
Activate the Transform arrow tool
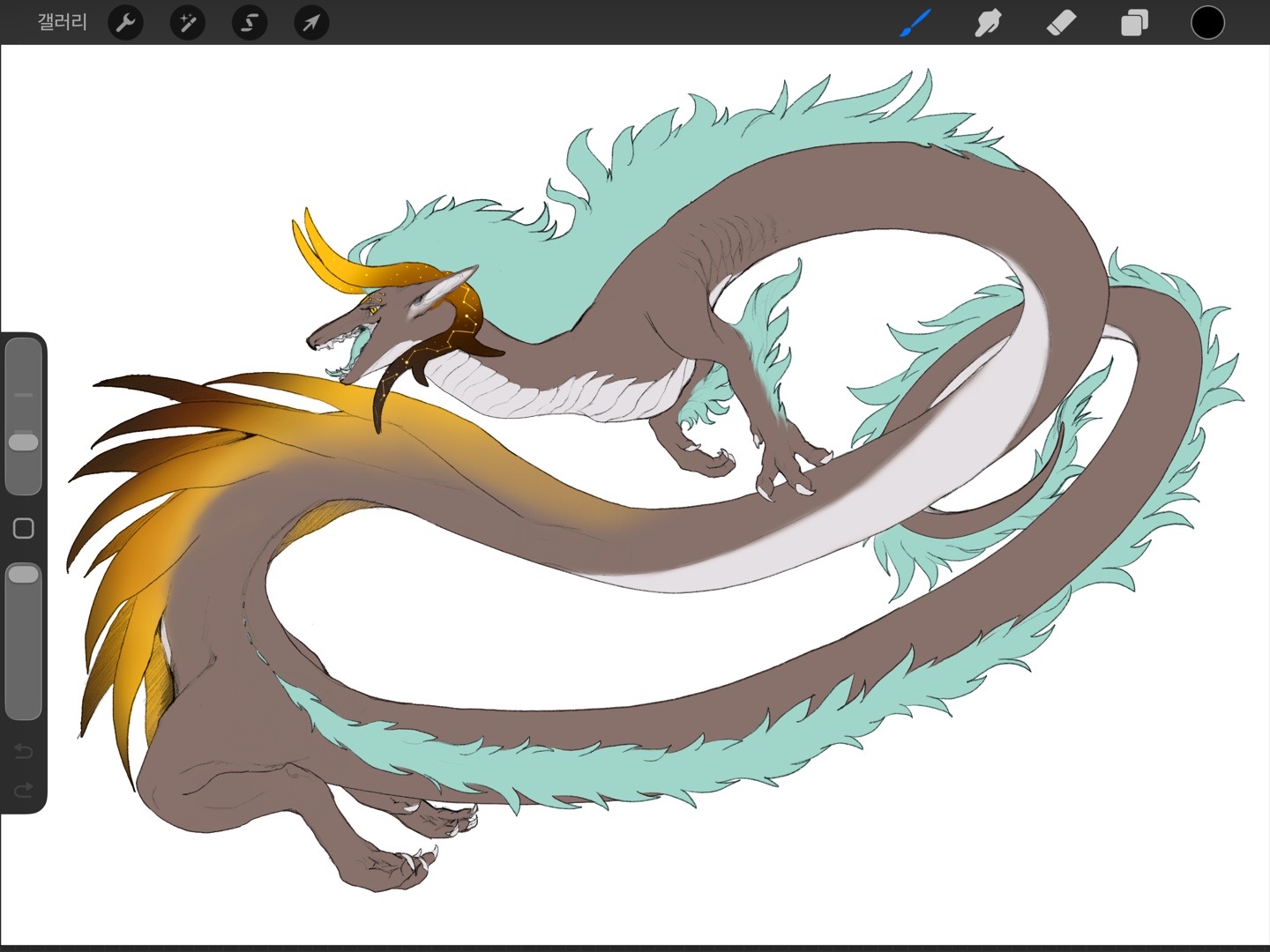coord(311,23)
